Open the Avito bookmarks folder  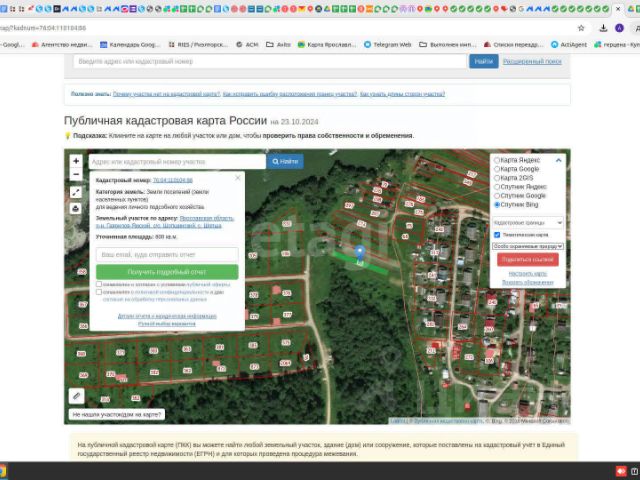(278, 44)
